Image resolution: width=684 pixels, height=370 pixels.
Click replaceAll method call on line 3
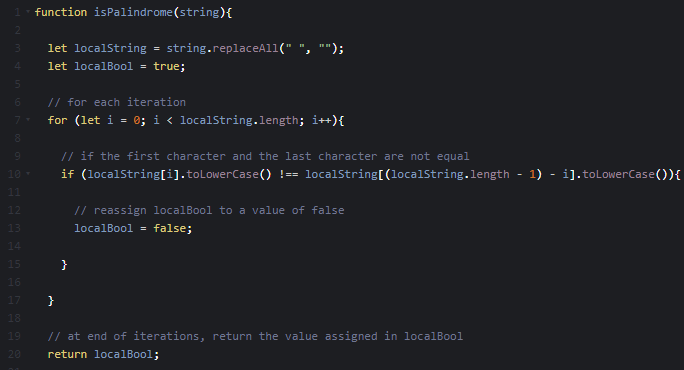245,48
